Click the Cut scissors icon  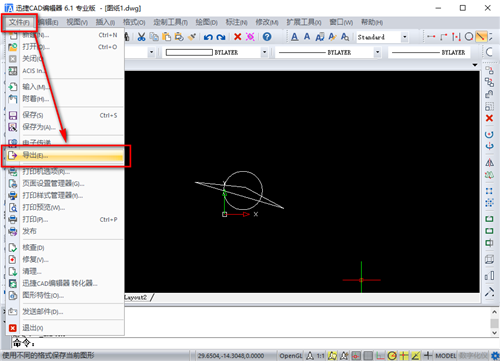click(141, 37)
